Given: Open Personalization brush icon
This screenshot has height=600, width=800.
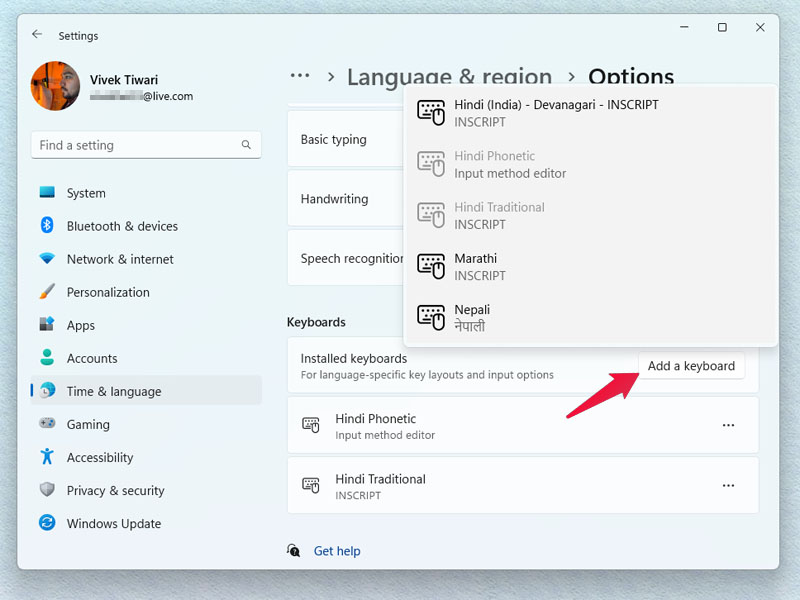Looking at the screenshot, I should (x=47, y=291).
